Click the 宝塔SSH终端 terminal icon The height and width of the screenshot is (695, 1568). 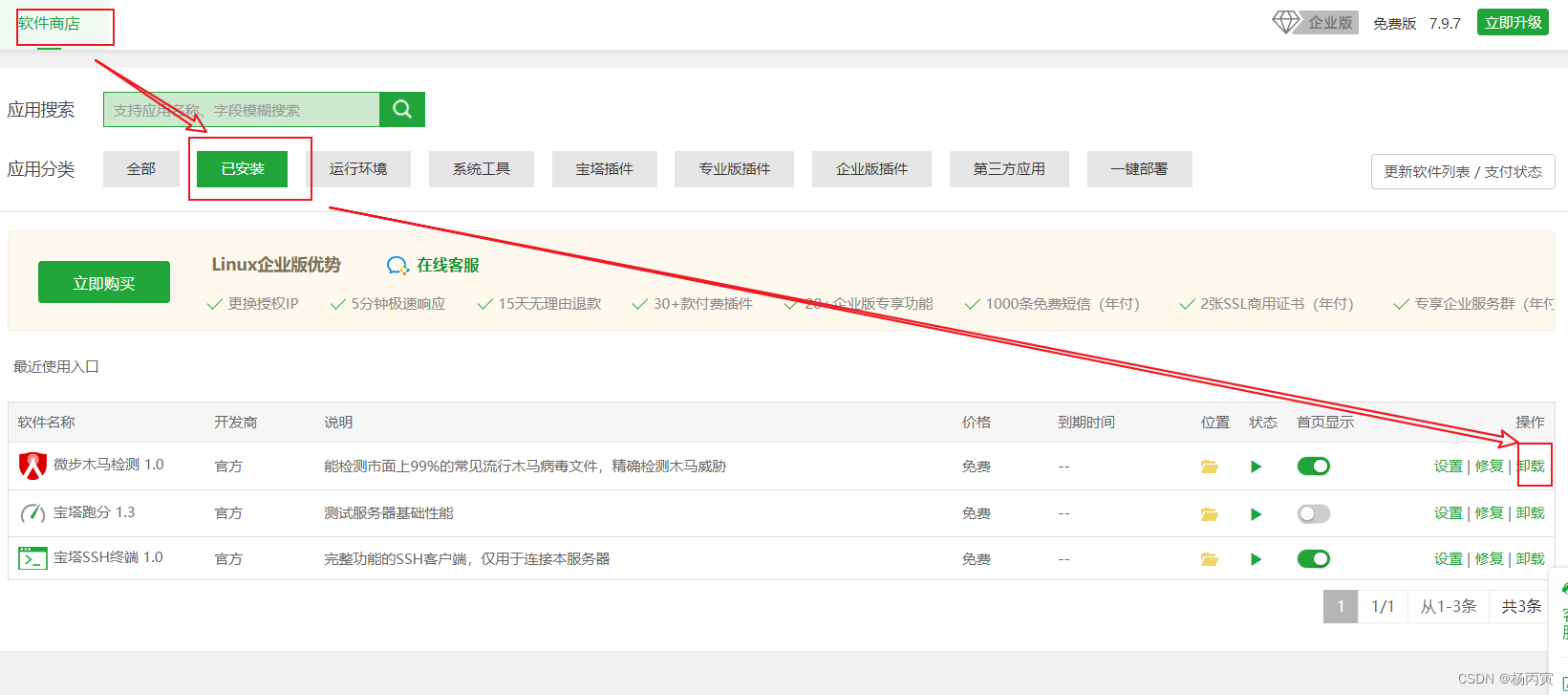(33, 558)
